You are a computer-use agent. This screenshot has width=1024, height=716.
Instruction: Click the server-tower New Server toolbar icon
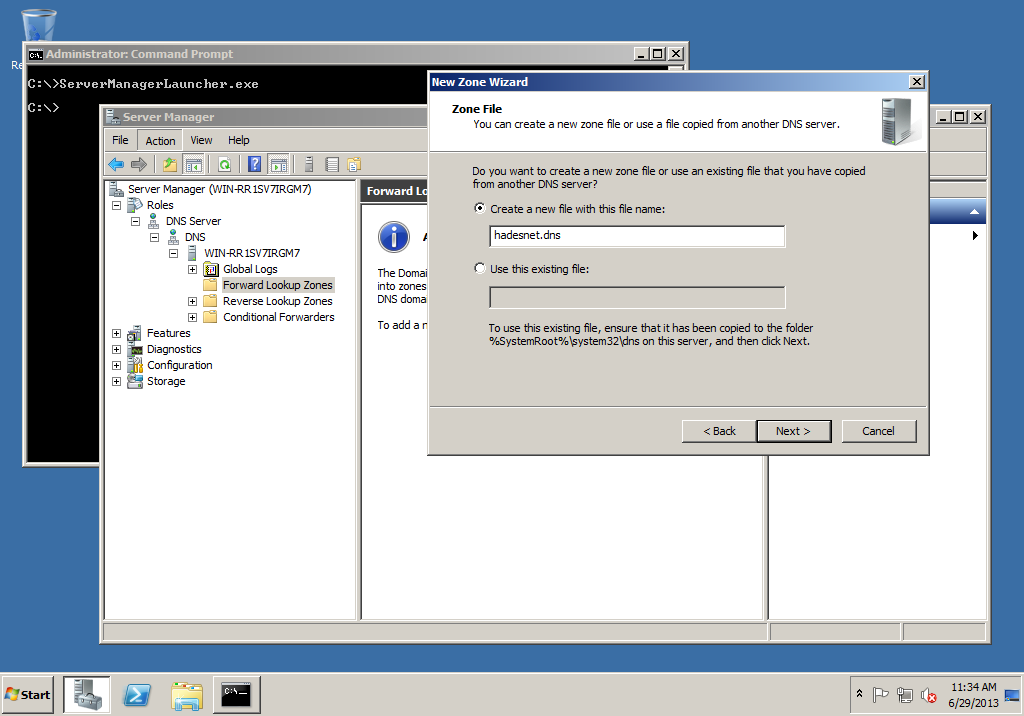(x=310, y=165)
